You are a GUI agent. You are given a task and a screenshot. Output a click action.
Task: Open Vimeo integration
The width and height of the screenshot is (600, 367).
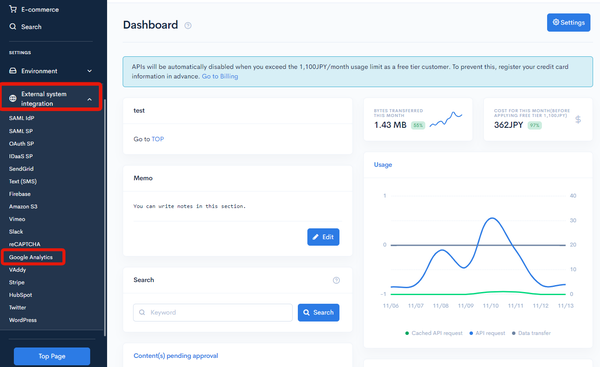(x=17, y=219)
